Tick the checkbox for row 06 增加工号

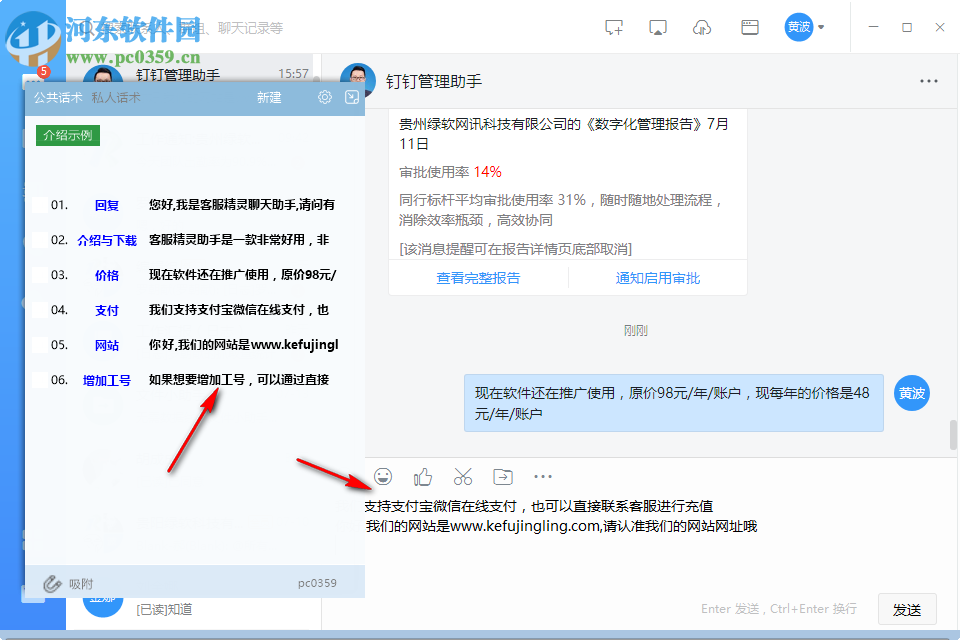(x=39, y=380)
